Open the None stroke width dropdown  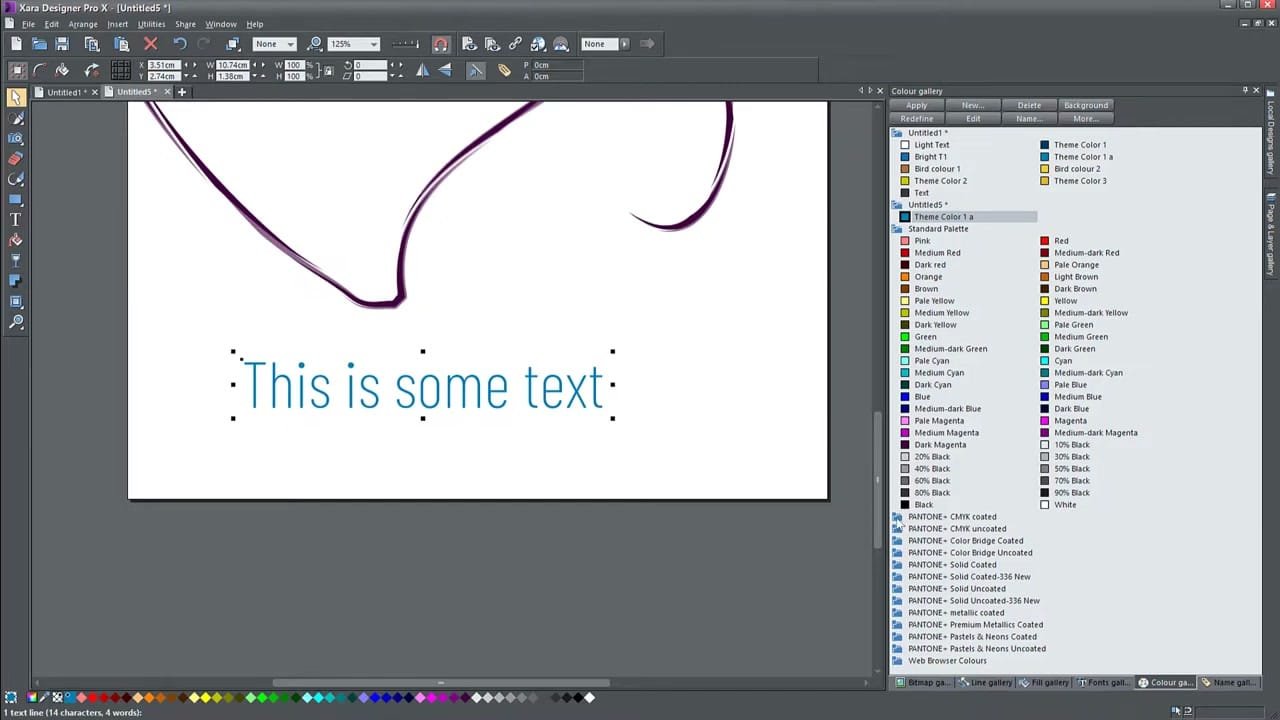288,43
